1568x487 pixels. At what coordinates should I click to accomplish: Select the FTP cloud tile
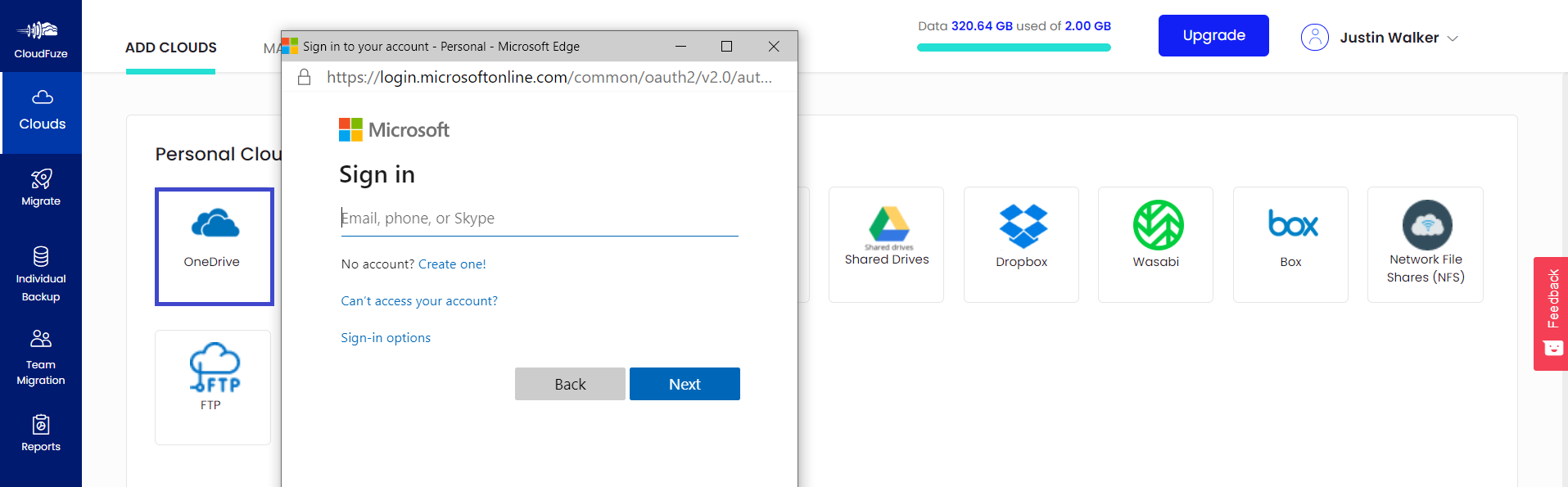[x=213, y=387]
